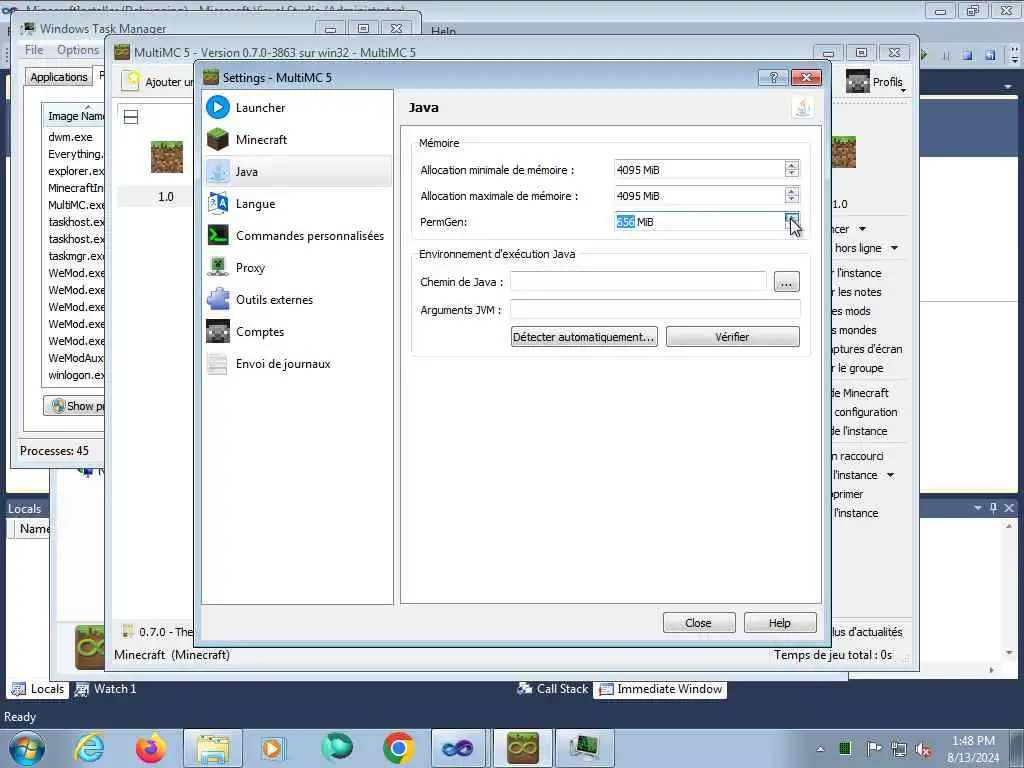Screen dimensions: 1024x768
Task: Click the minimum memory allocation field
Action: 699,169
